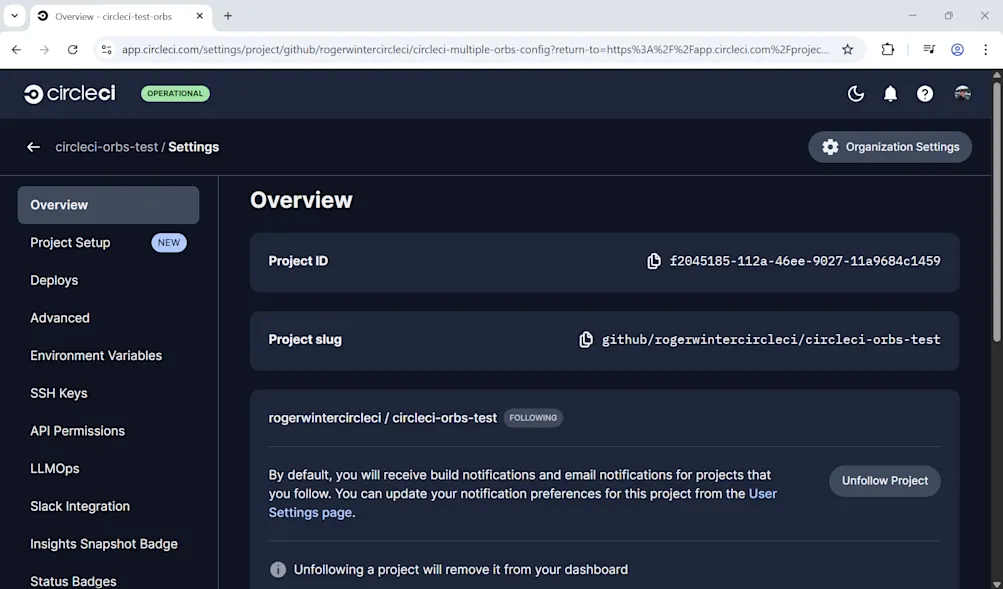
Task: Click the CircleCI logo in the header
Action: coord(68,93)
